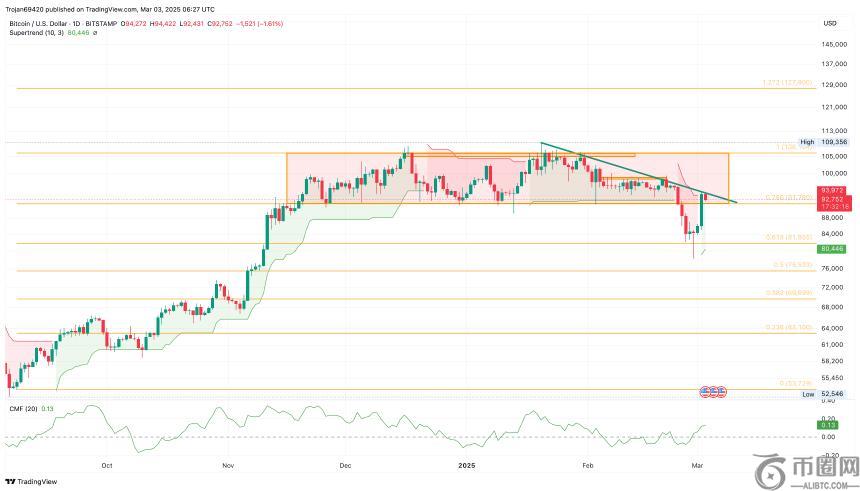Click the 2025 label on the time axis
The image size is (860, 491).
[x=465, y=465]
